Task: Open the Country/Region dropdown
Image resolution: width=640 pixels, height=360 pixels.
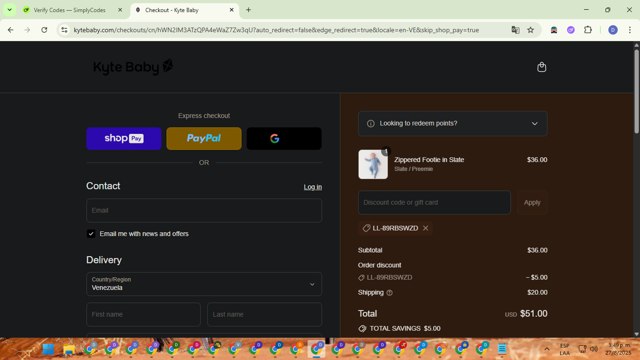Action: pyautogui.click(x=204, y=284)
